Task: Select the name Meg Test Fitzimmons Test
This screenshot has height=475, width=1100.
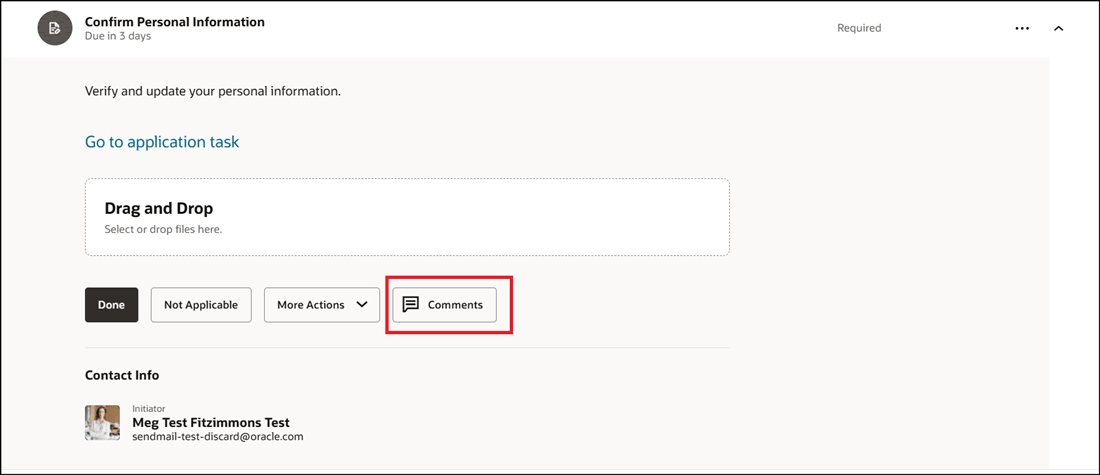Action: [x=211, y=422]
